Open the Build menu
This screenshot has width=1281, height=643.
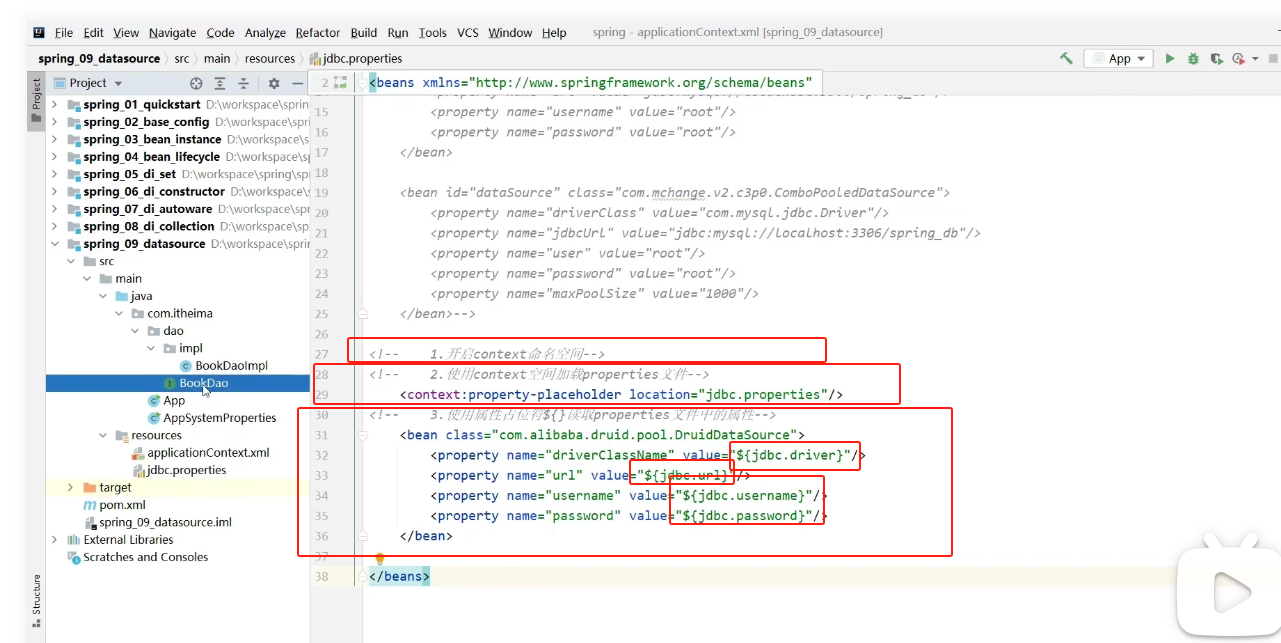click(x=364, y=32)
